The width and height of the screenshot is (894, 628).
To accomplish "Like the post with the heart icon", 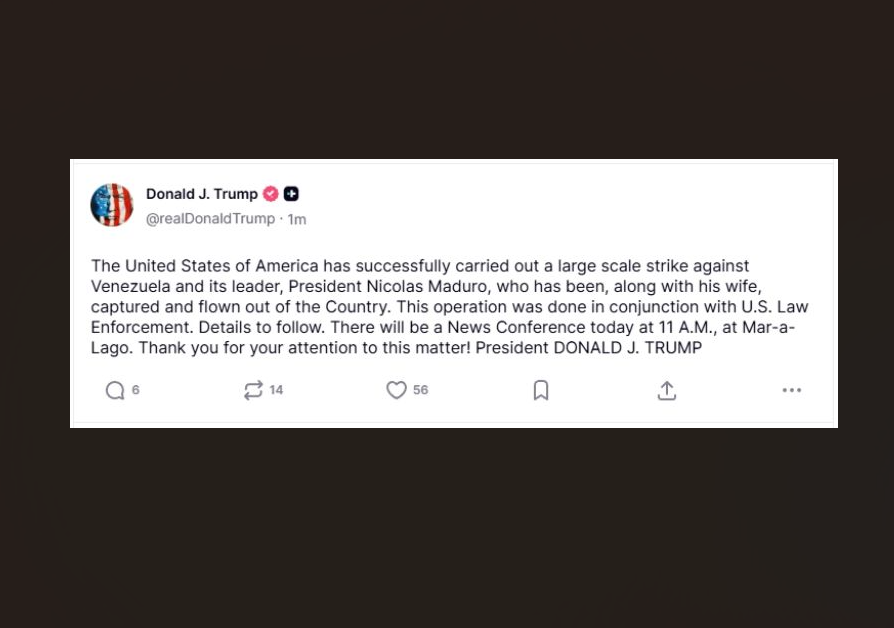I will (x=397, y=390).
